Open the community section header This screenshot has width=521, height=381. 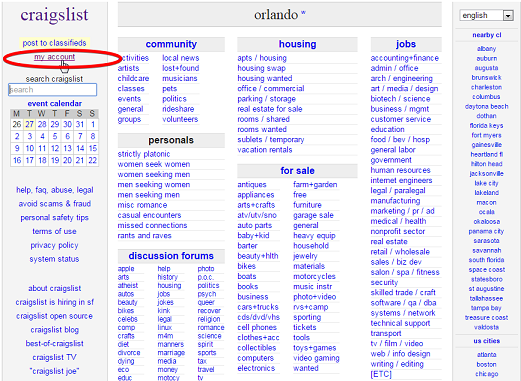(171, 44)
